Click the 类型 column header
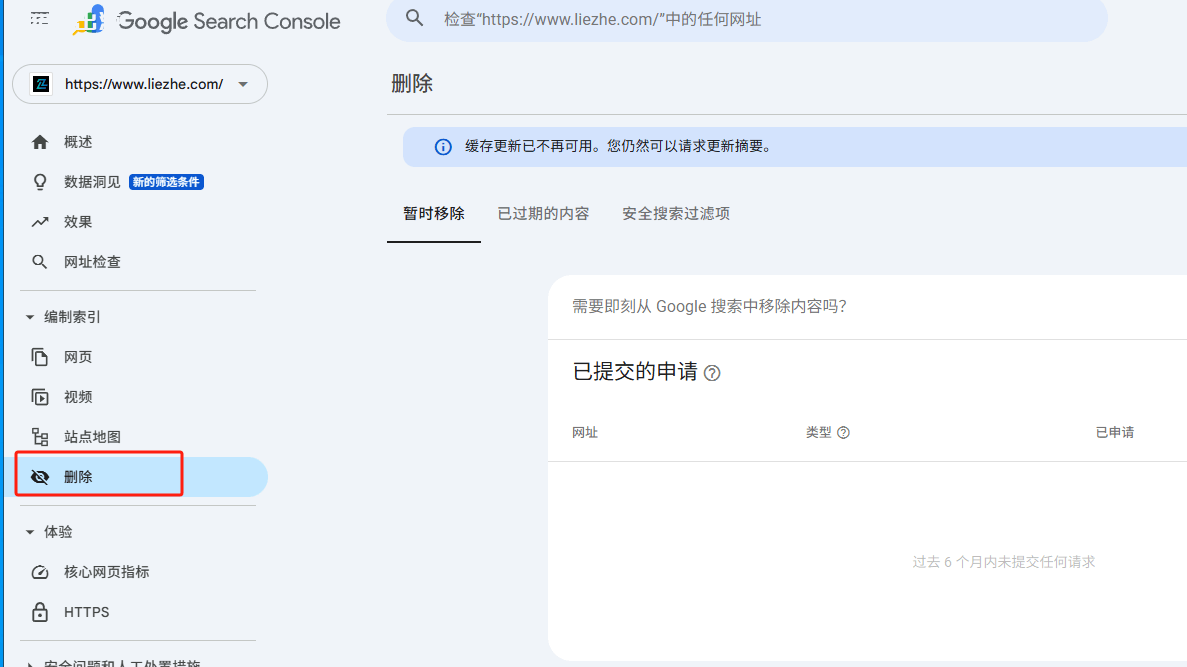 coord(818,432)
